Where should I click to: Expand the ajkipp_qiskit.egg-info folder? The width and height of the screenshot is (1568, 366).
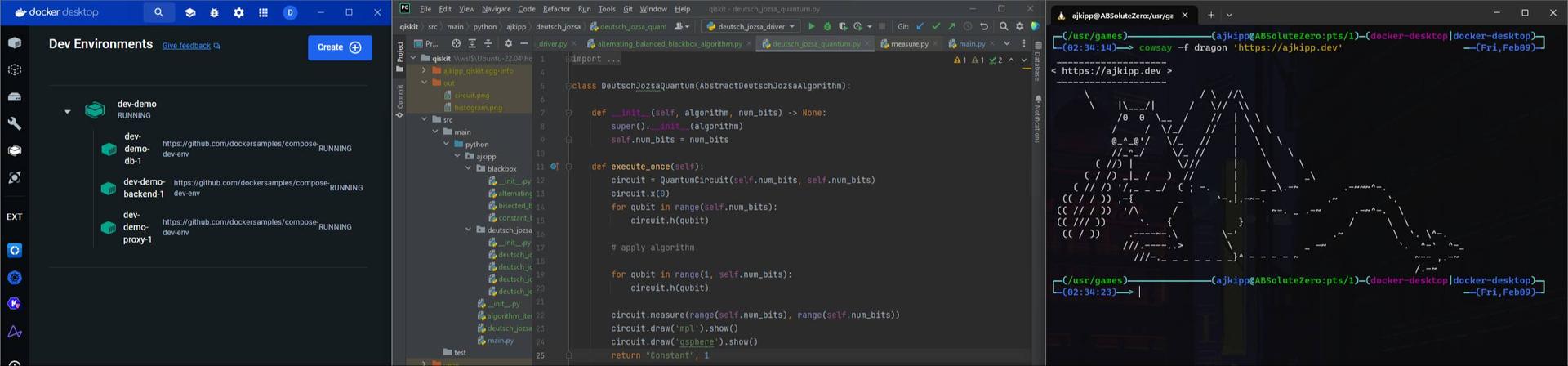425,70
